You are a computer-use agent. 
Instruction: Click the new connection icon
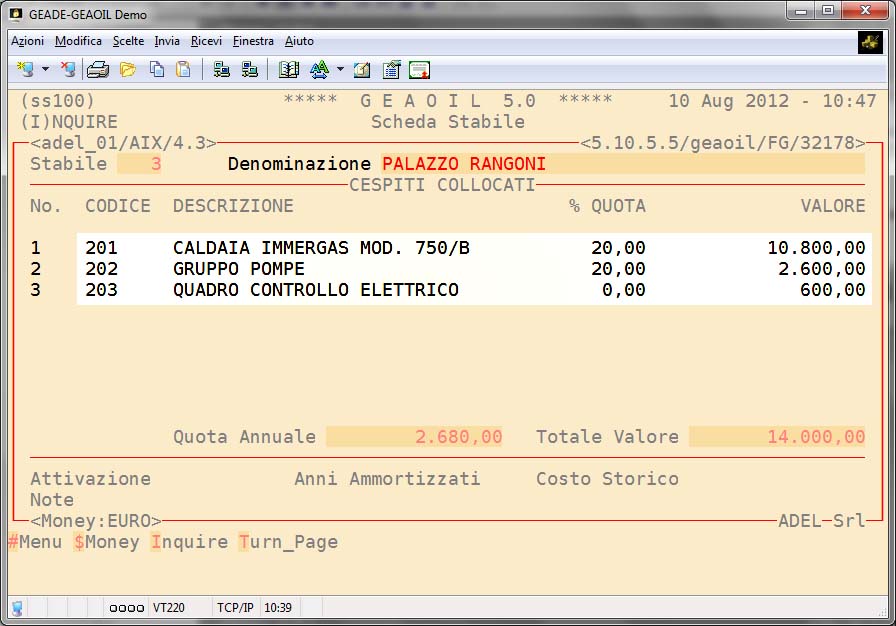(x=24, y=70)
